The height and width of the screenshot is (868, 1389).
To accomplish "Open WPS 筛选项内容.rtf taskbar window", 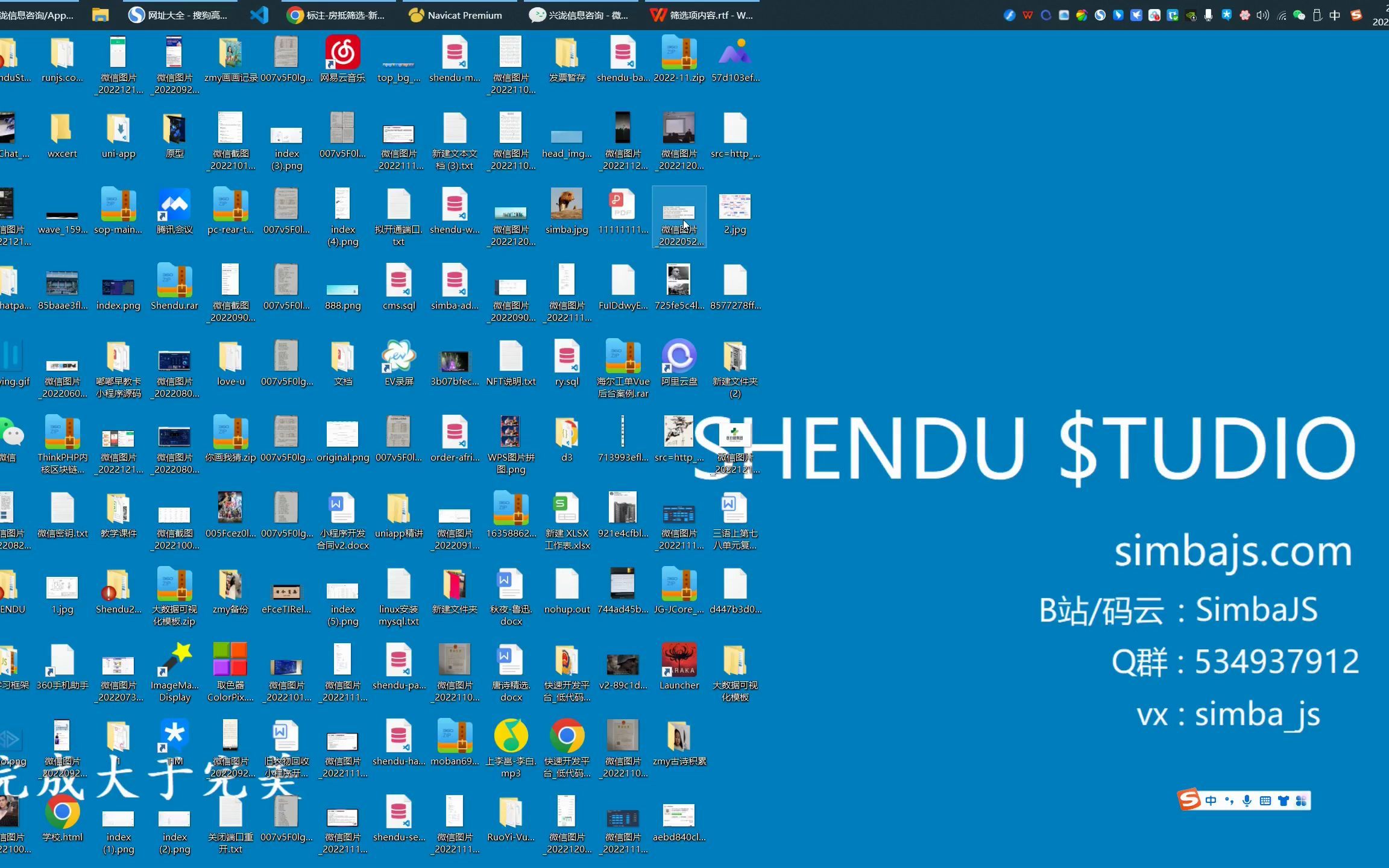I will tap(702, 16).
